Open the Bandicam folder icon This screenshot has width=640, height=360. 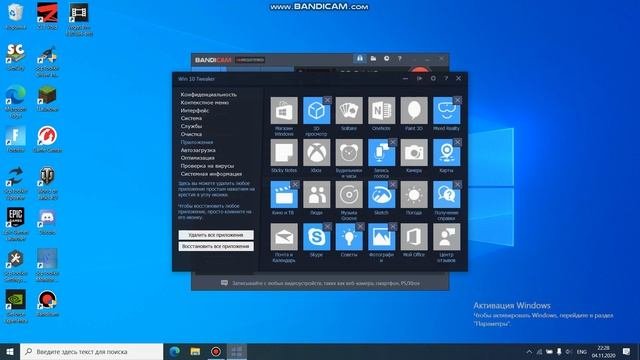tap(373, 59)
